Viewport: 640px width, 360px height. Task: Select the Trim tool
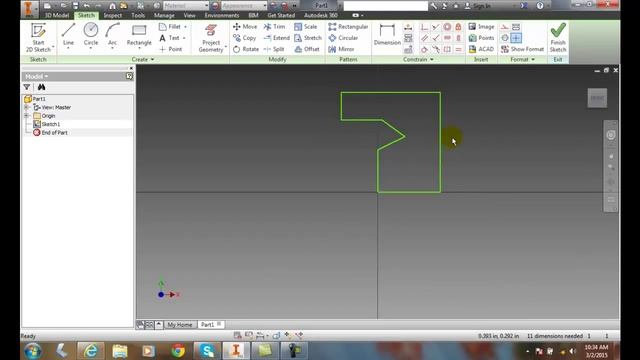click(x=274, y=27)
